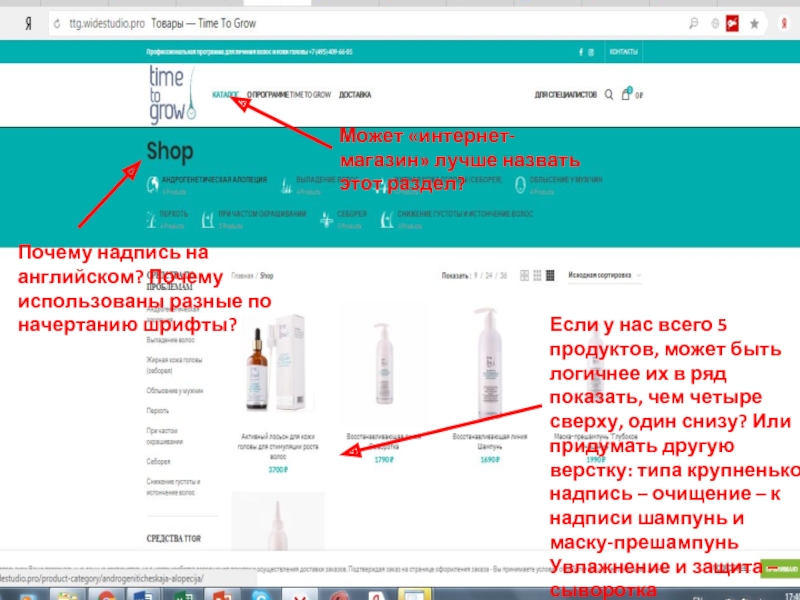Screen dimensions: 800x600
Task: Open the Себорея category in the banner
Action: [x=352, y=214]
